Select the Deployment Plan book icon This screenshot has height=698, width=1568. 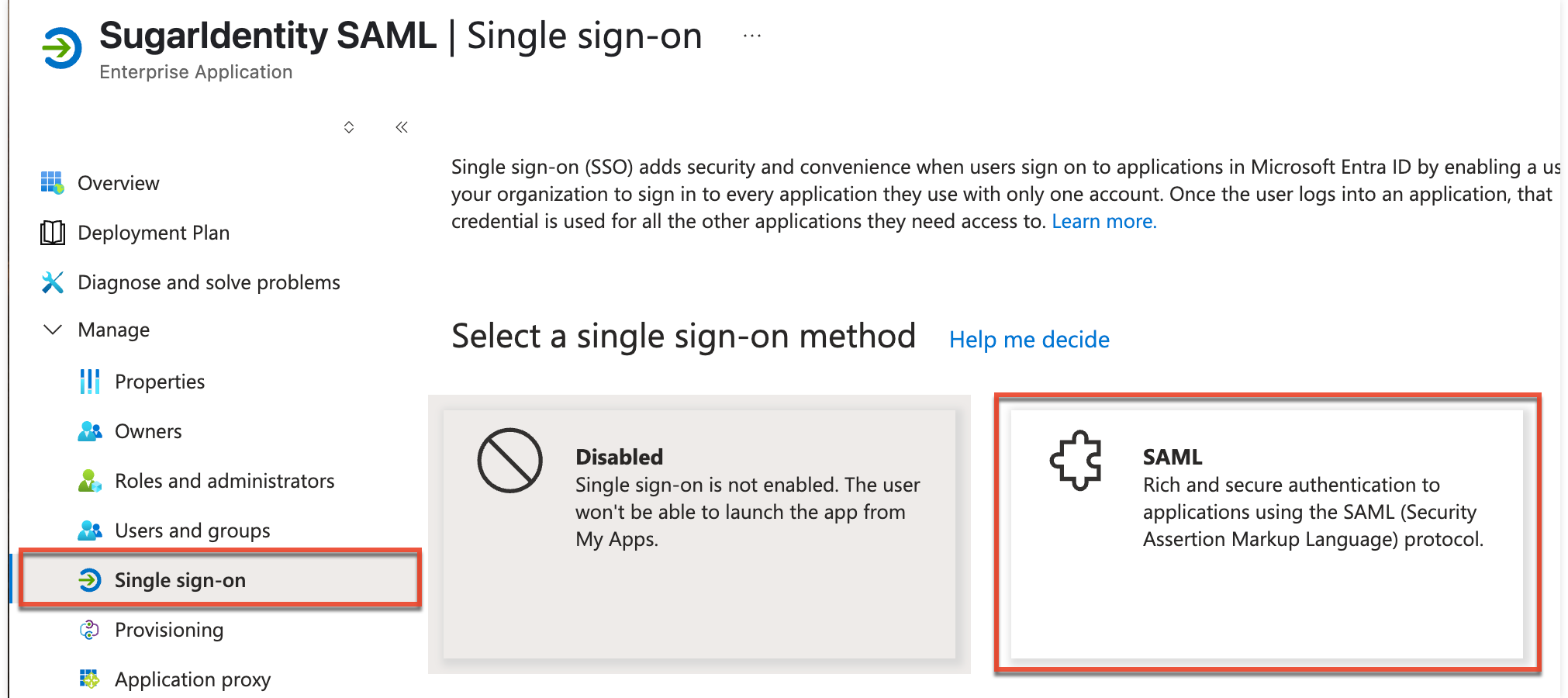click(51, 233)
